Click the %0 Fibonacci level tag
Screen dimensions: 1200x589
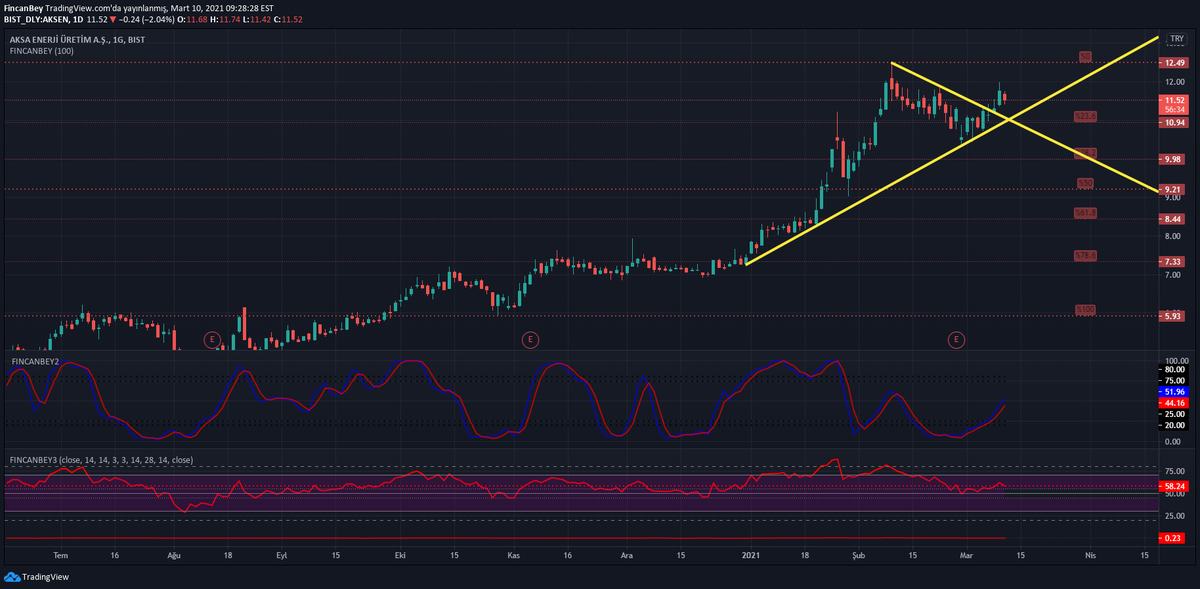click(x=1085, y=56)
